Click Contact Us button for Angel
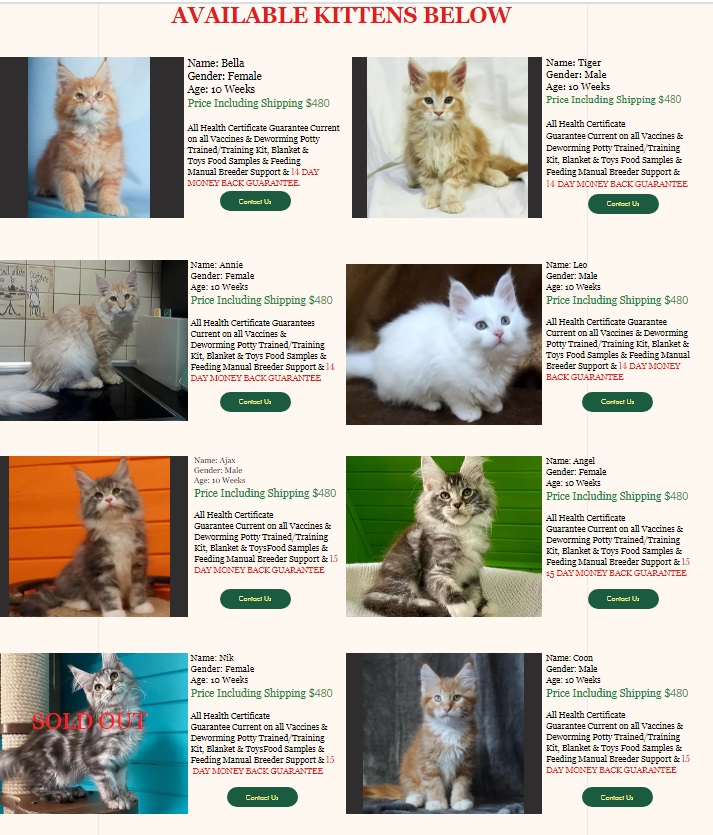The height and width of the screenshot is (835, 713). 623,599
